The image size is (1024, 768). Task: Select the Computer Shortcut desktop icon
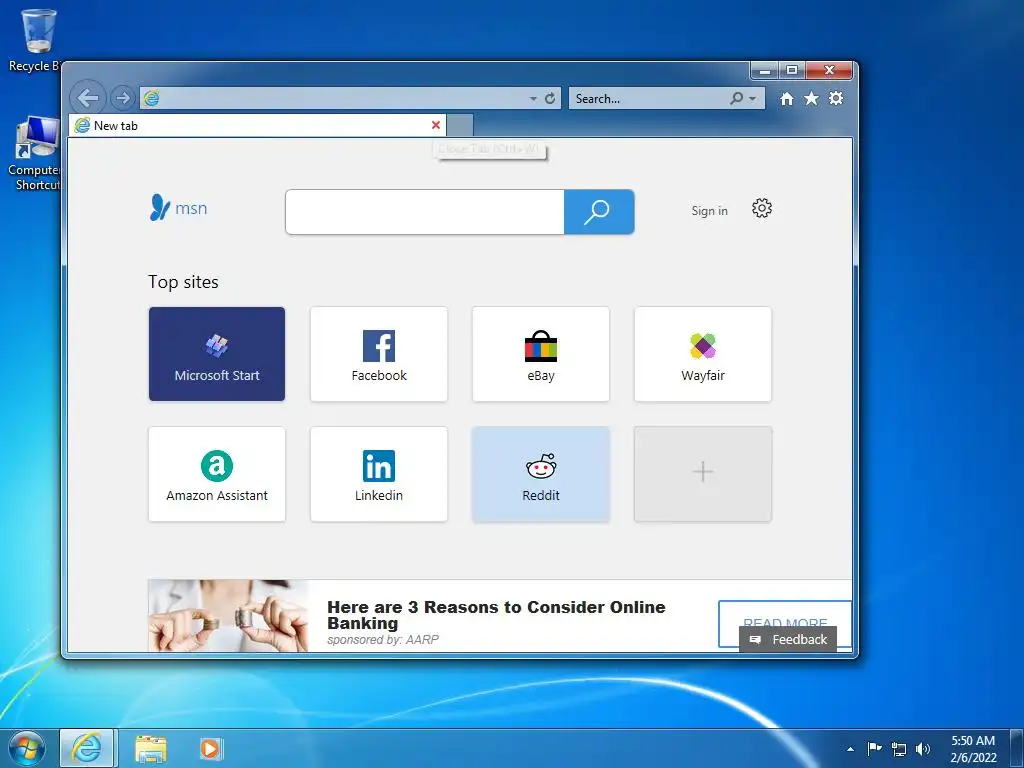pyautogui.click(x=37, y=154)
